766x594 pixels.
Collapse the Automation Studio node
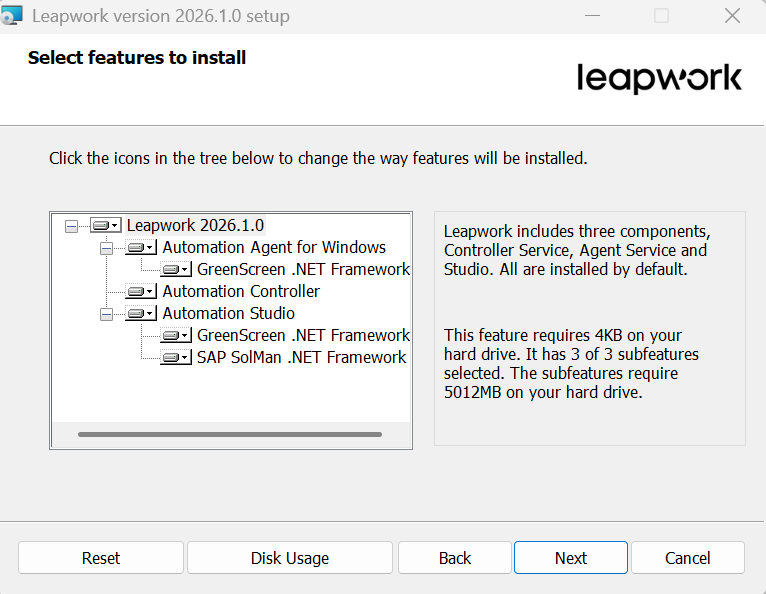click(x=106, y=314)
